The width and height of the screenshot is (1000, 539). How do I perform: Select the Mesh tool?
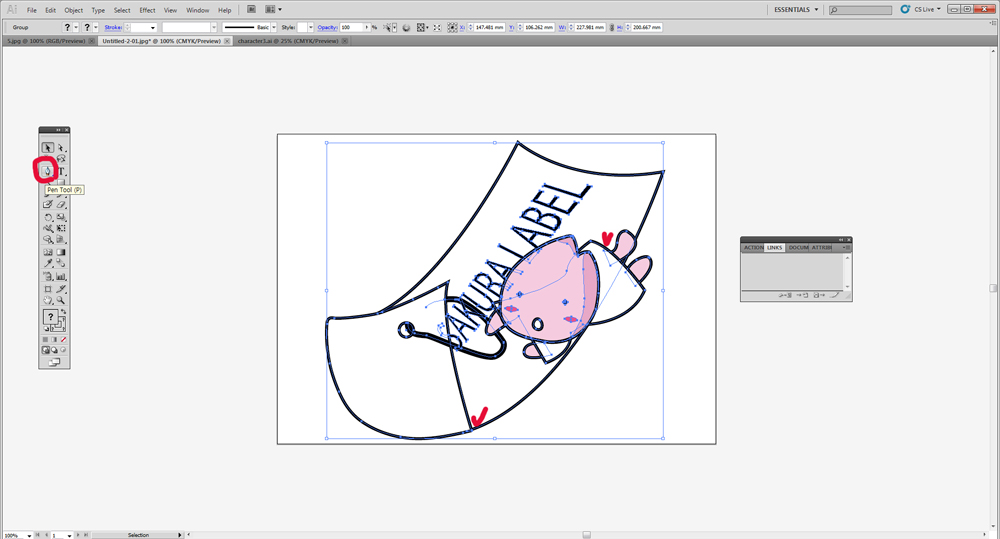(48, 252)
